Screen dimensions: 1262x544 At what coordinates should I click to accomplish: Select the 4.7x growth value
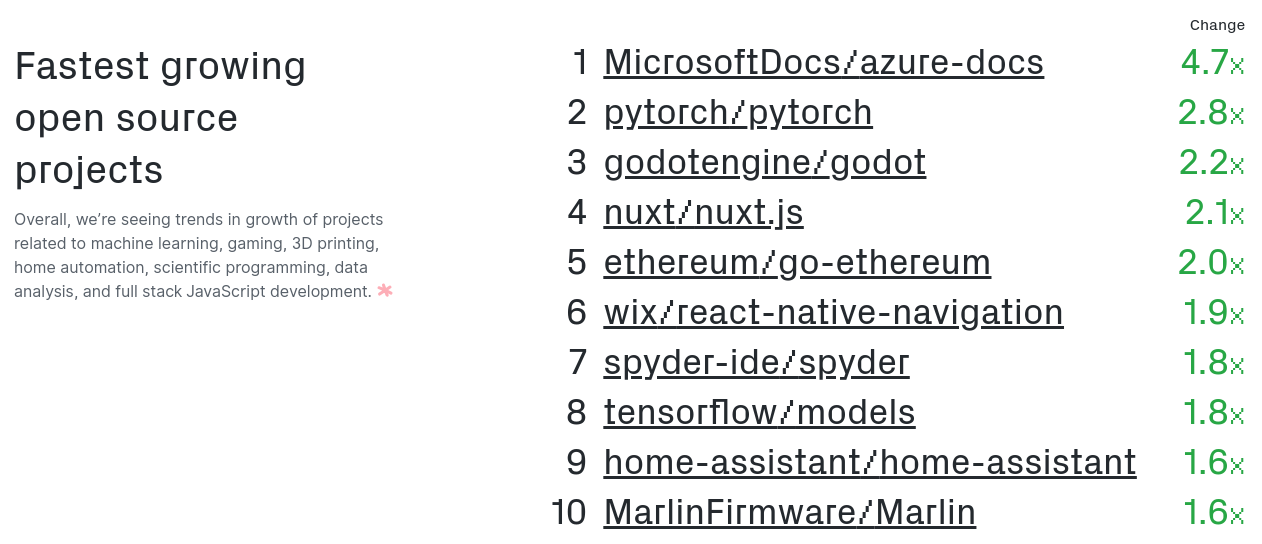pyautogui.click(x=1213, y=62)
